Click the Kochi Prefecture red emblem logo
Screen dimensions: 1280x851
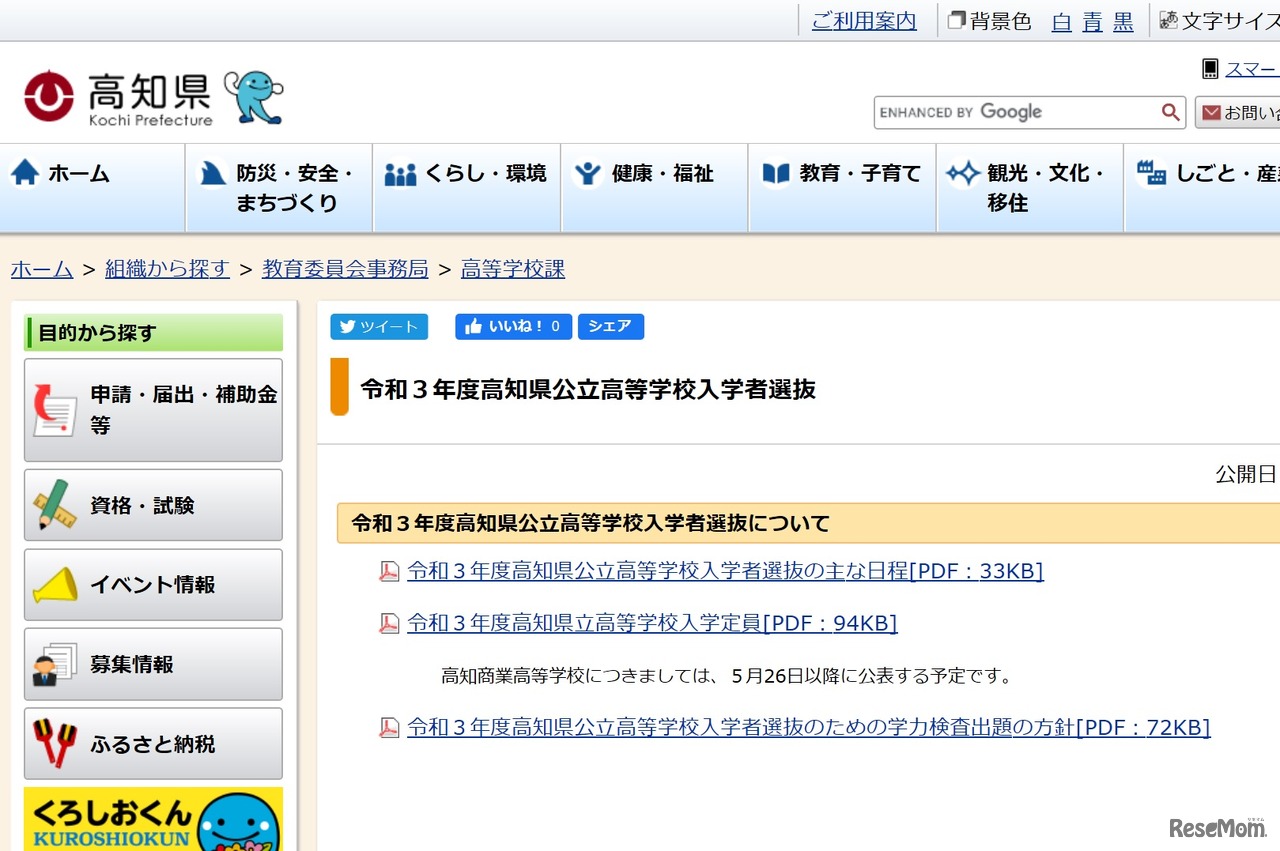tap(49, 96)
